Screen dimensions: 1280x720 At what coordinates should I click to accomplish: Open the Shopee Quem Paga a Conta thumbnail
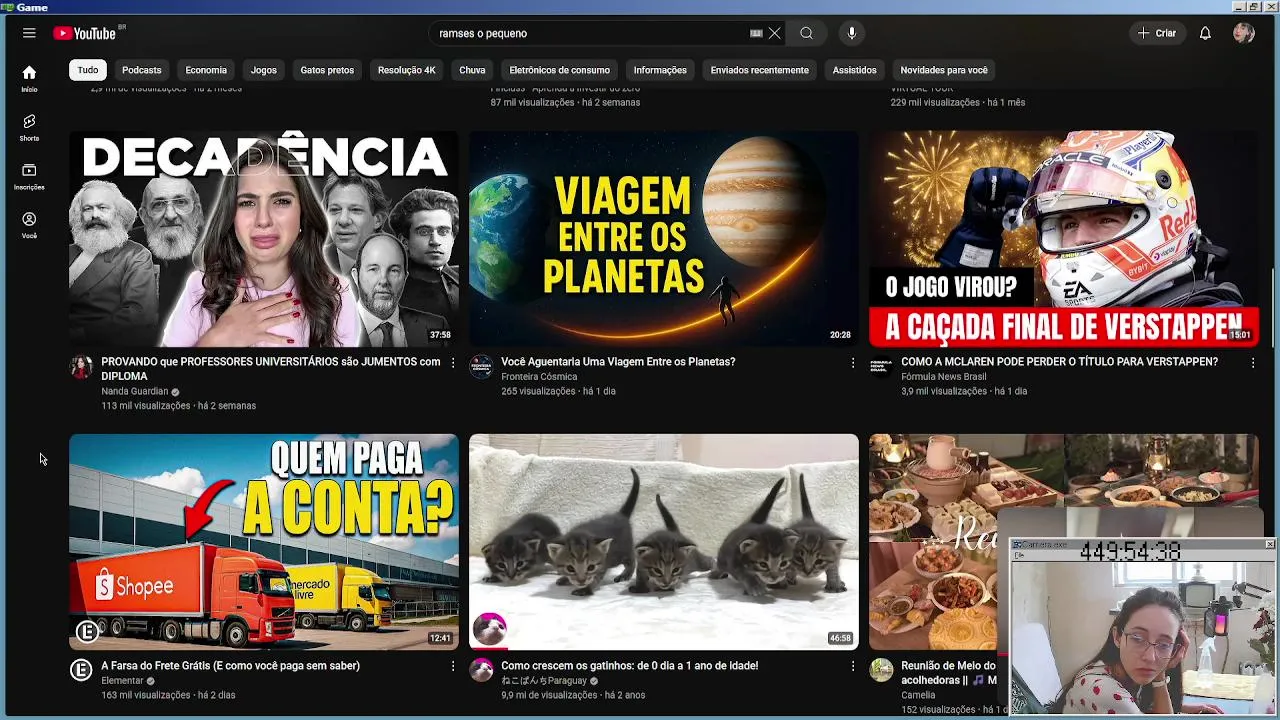pos(264,542)
